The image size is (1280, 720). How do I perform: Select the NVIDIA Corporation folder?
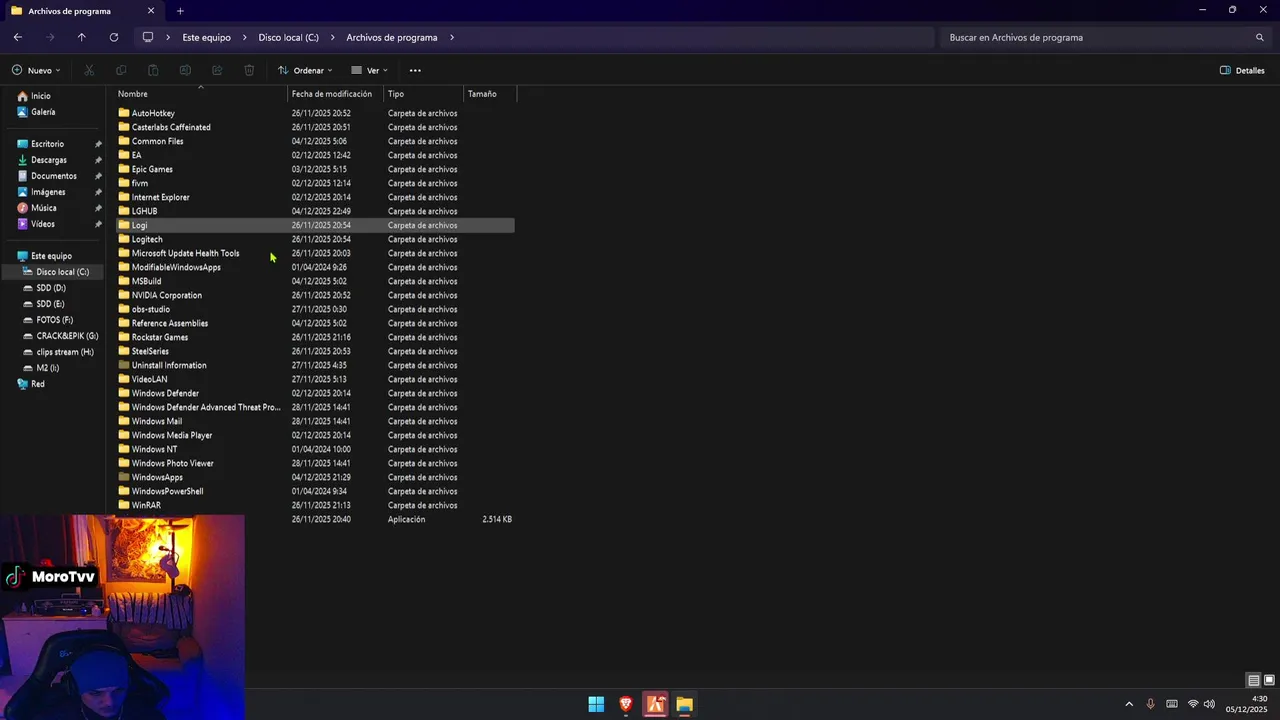[x=167, y=295]
